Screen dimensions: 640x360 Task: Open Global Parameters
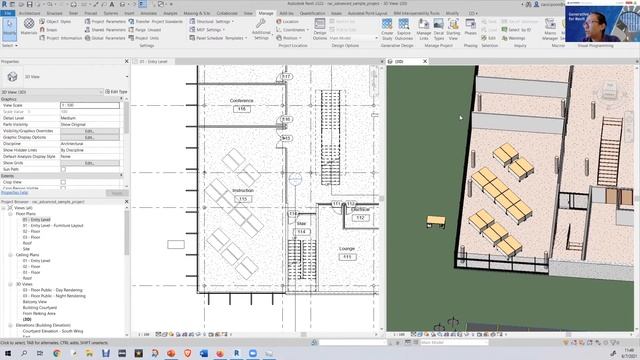[105, 38]
